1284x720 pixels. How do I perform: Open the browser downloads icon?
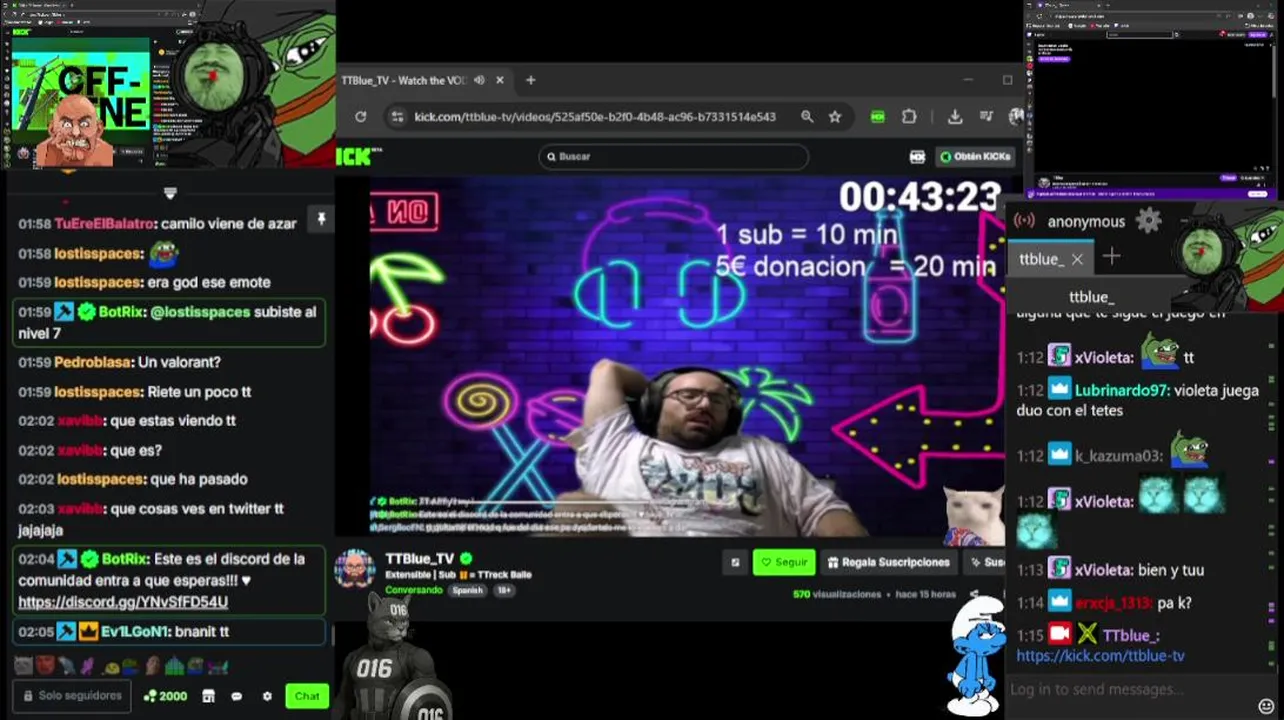[x=955, y=117]
